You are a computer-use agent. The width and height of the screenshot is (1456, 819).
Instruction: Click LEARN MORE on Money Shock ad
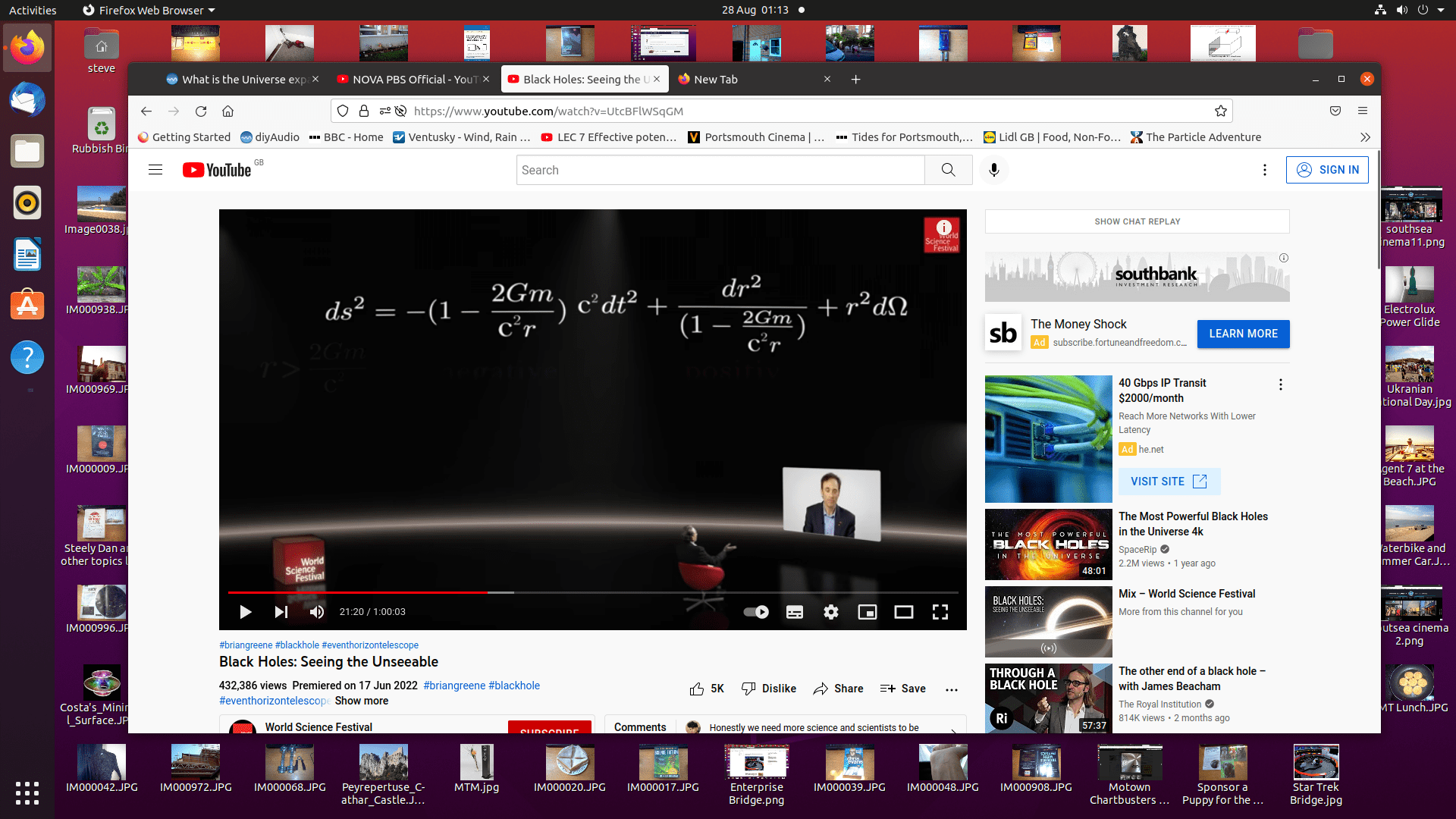point(1244,334)
